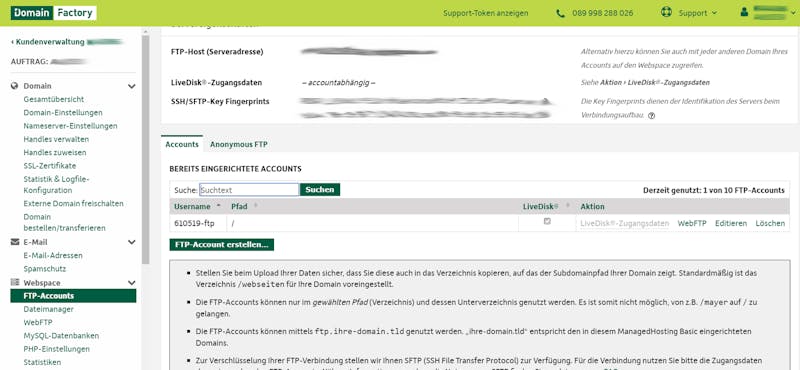Collapse the Domain sidebar section

(x=132, y=86)
